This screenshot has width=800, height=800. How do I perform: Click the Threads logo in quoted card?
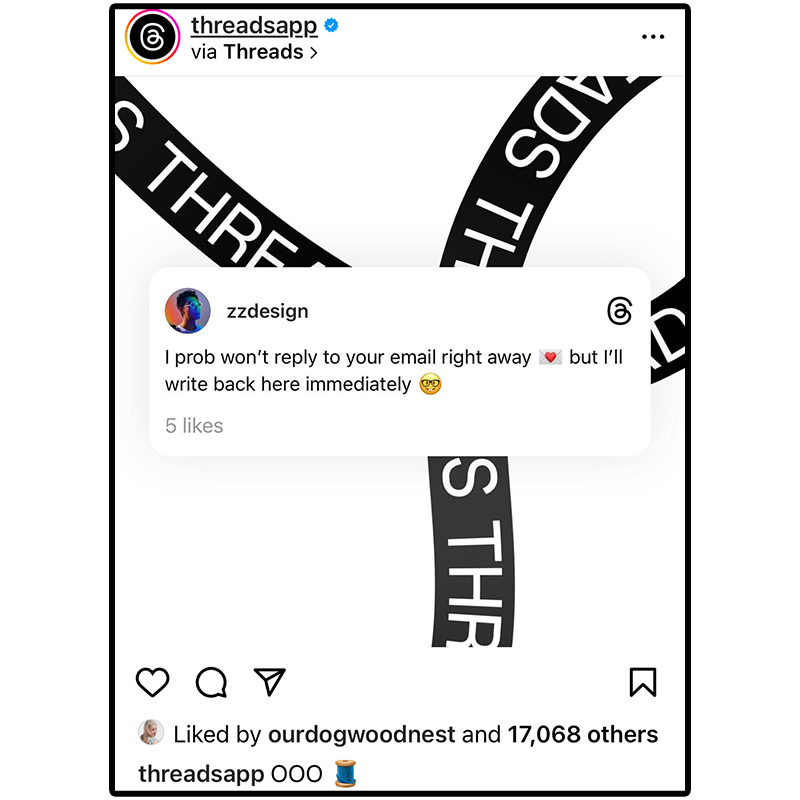(x=619, y=311)
